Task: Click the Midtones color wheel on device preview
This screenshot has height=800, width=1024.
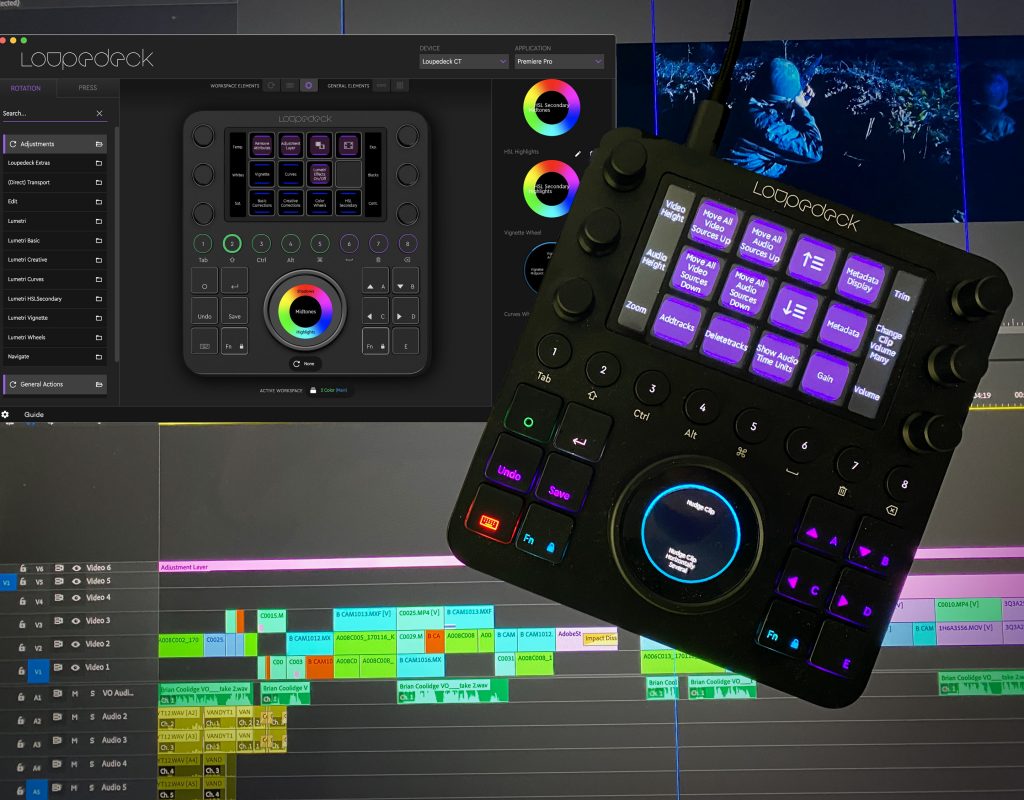Action: pyautogui.click(x=306, y=312)
